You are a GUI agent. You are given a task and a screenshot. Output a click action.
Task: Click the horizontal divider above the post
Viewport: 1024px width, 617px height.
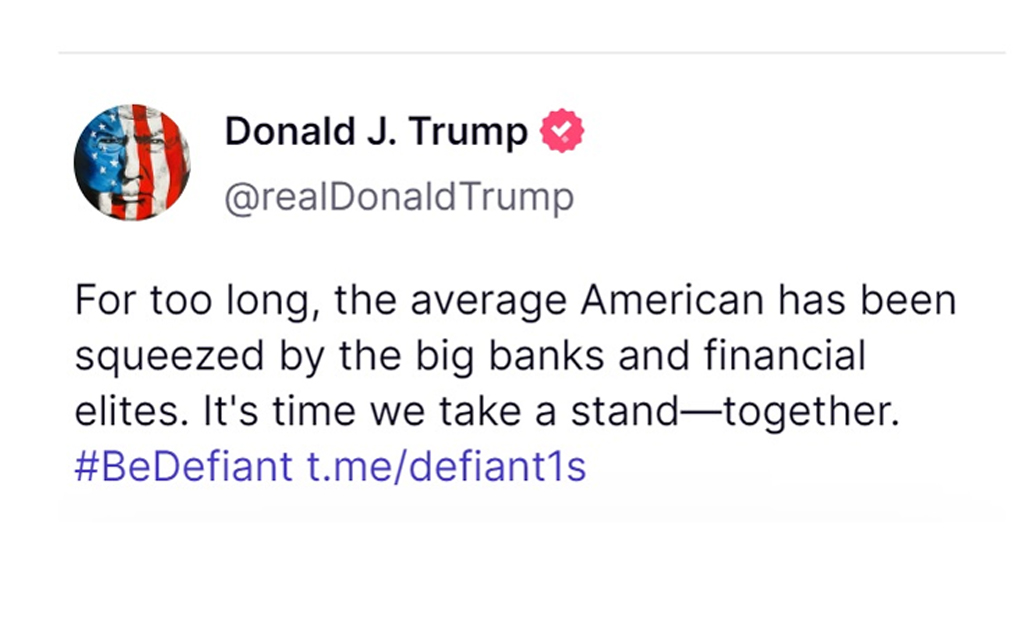tap(531, 52)
